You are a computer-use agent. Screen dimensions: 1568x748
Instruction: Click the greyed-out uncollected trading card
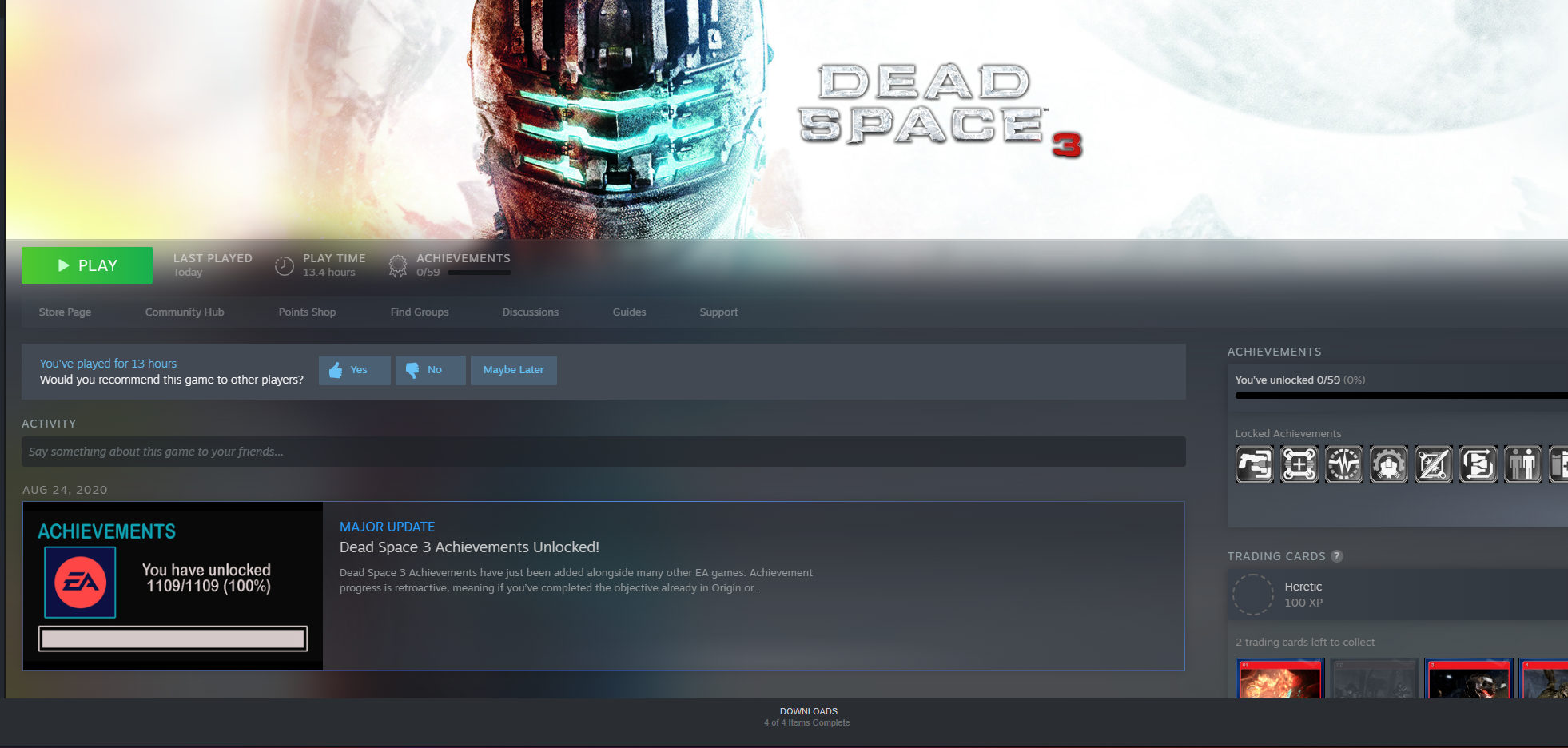[x=1374, y=678]
